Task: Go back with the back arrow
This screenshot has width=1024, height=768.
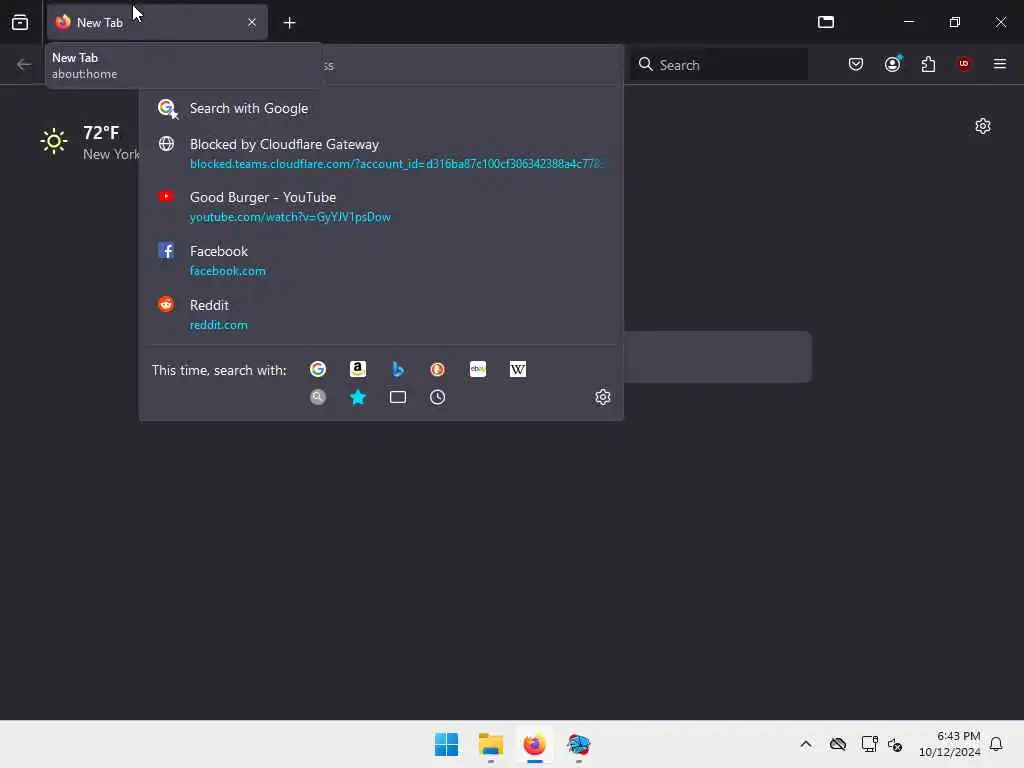Action: coord(24,64)
